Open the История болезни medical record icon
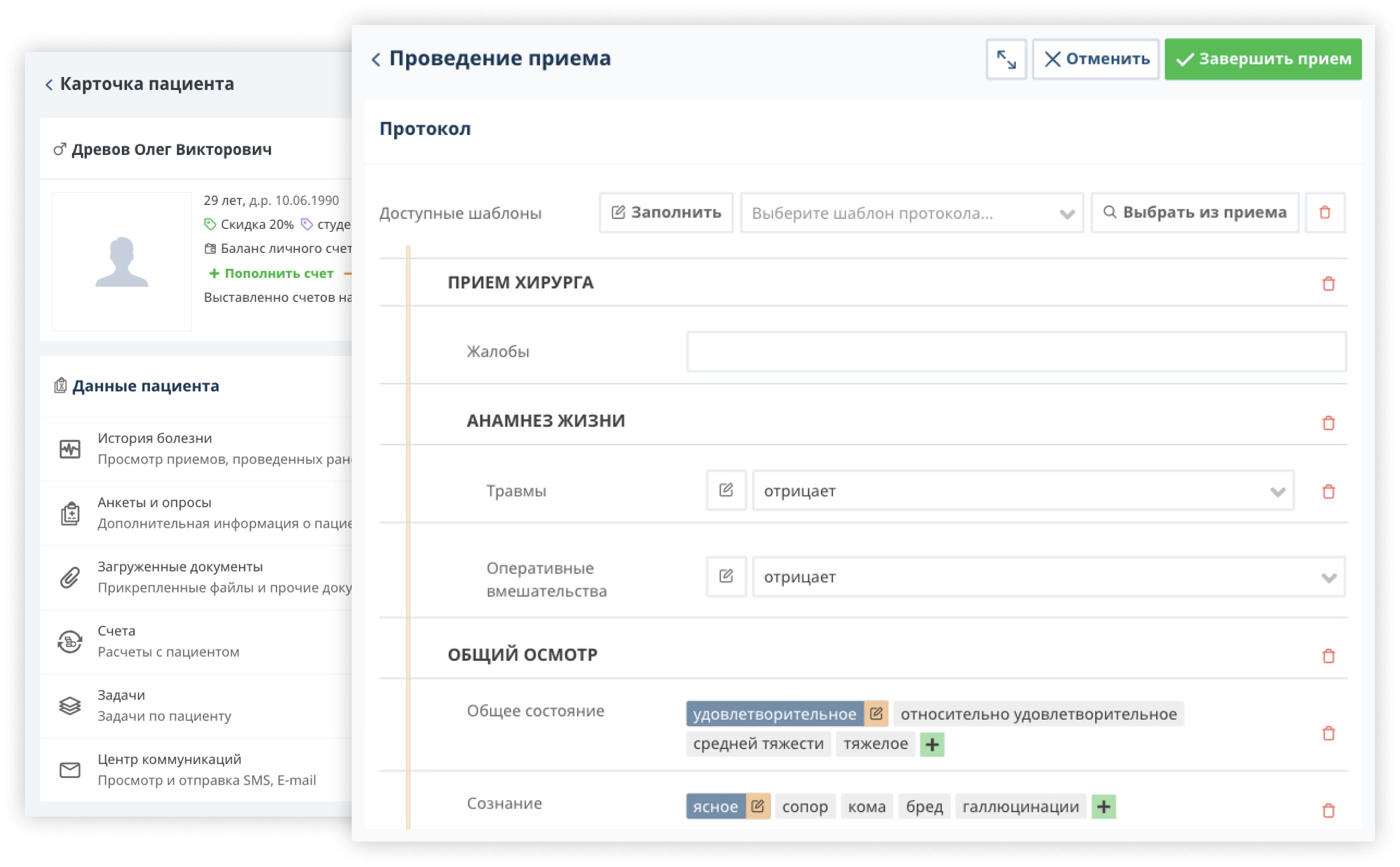 [70, 448]
